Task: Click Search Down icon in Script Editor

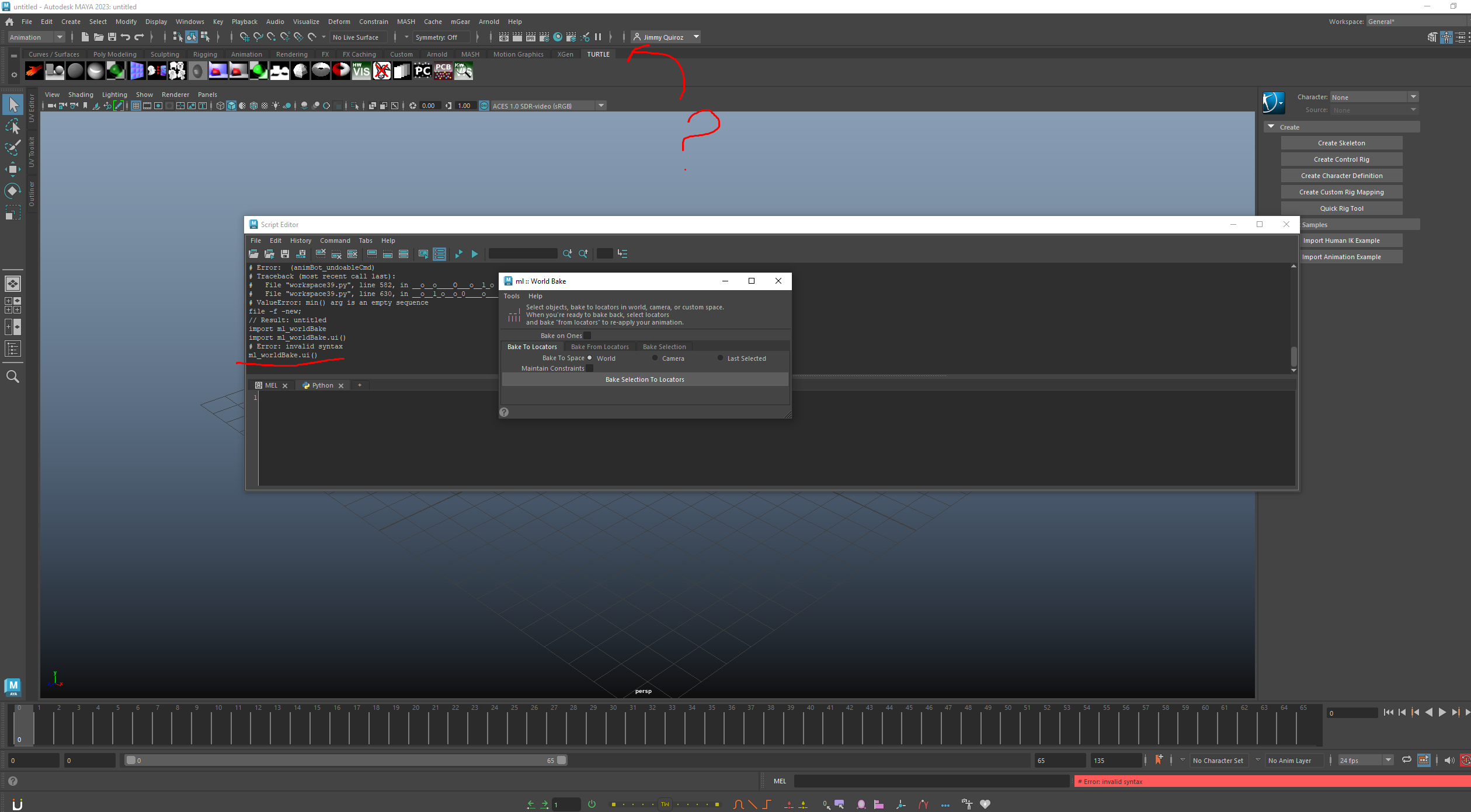Action: pos(567,254)
